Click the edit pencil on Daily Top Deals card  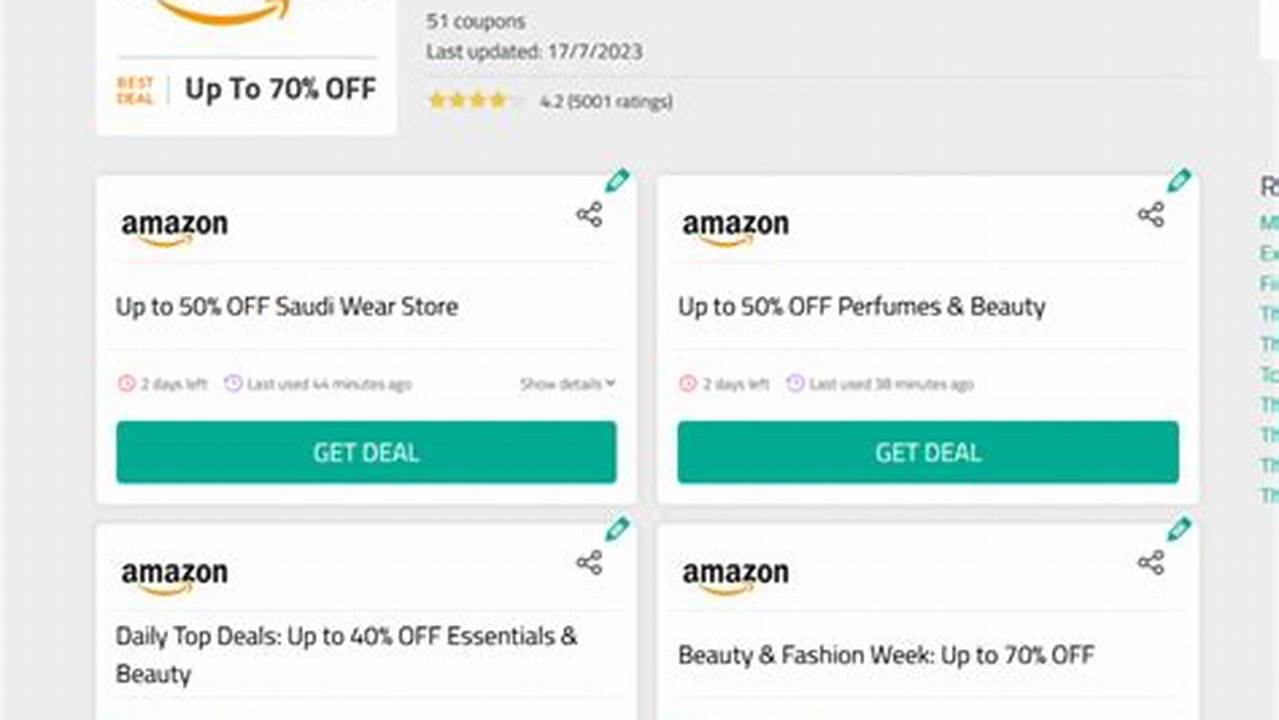[x=618, y=529]
